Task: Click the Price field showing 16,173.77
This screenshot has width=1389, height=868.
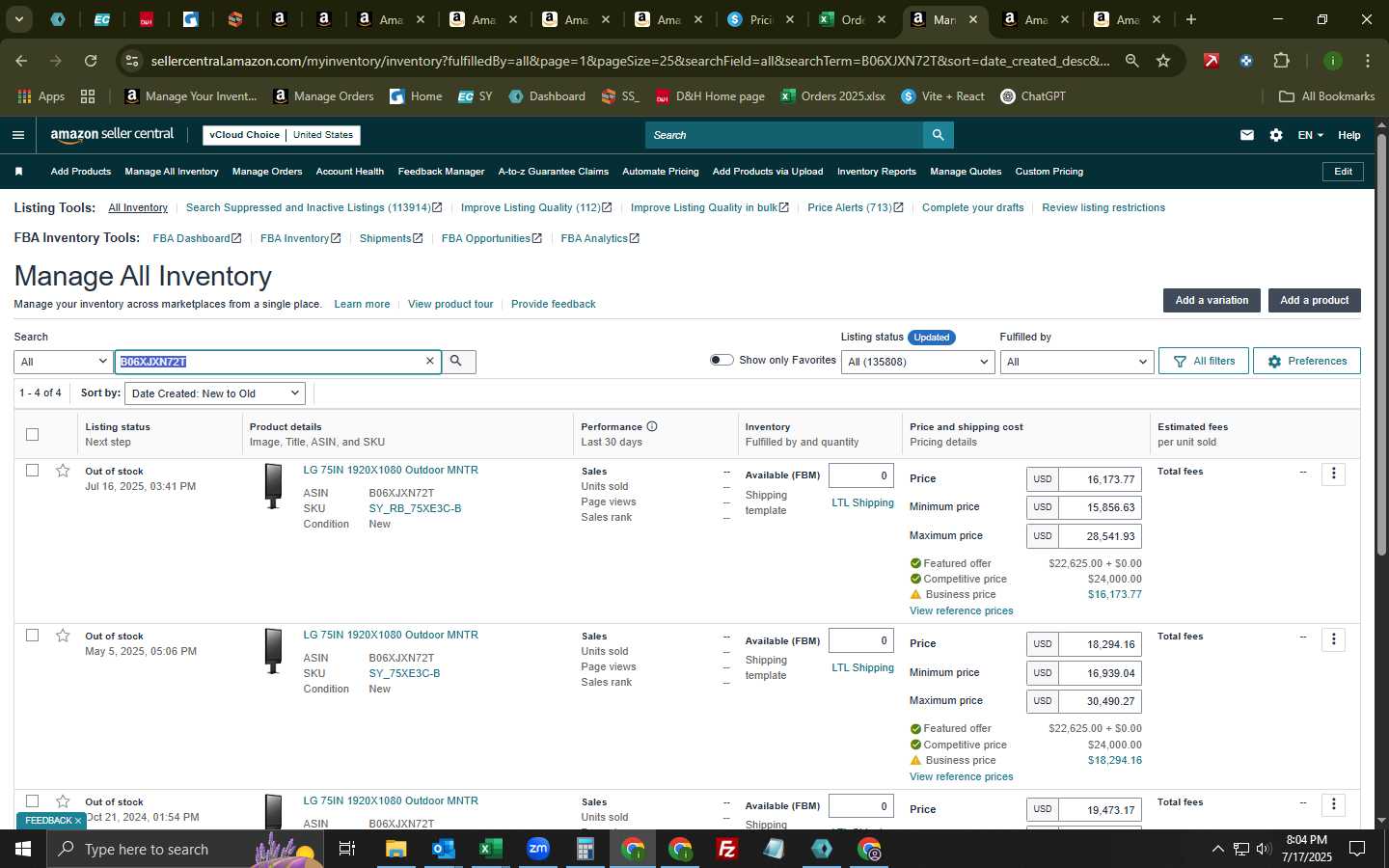Action: [x=1100, y=478]
